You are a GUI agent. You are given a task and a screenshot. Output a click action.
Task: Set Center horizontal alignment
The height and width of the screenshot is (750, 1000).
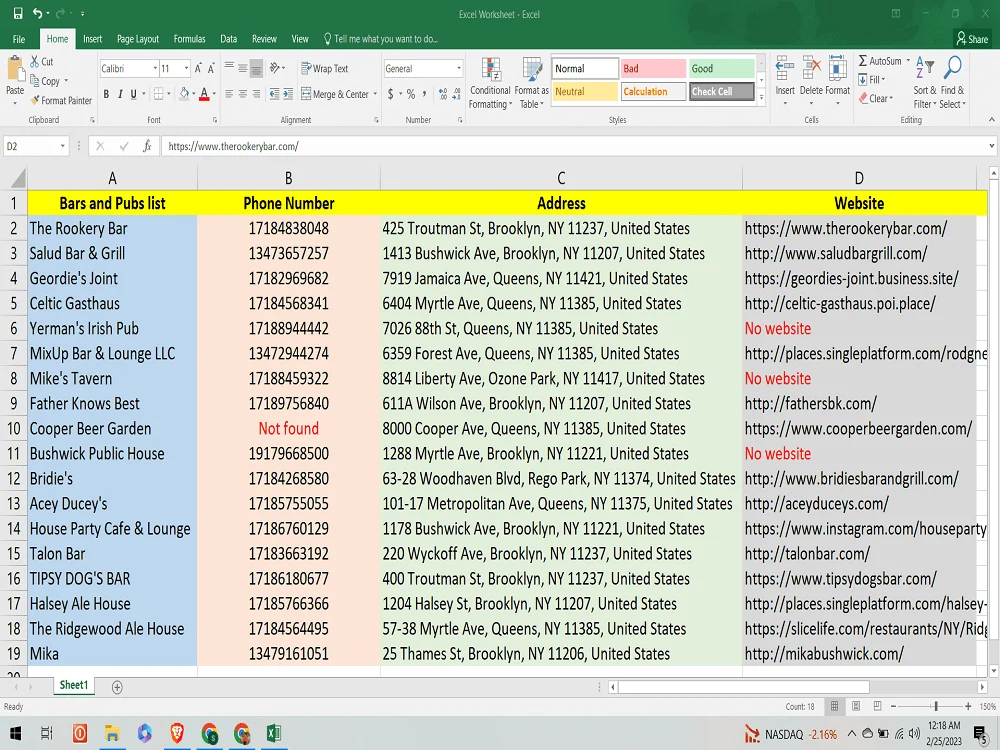coord(242,94)
